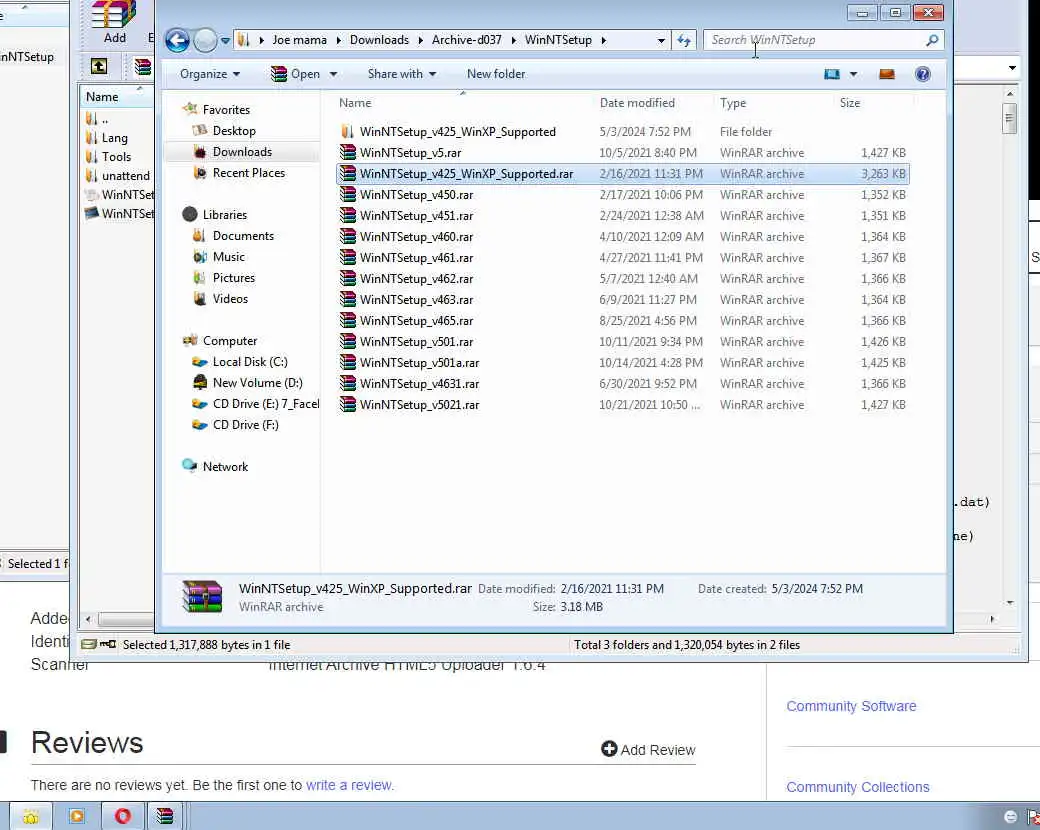The image size is (1040, 830).
Task: Click WinRAR vertical scrollbar thumb
Action: pos(1009,118)
